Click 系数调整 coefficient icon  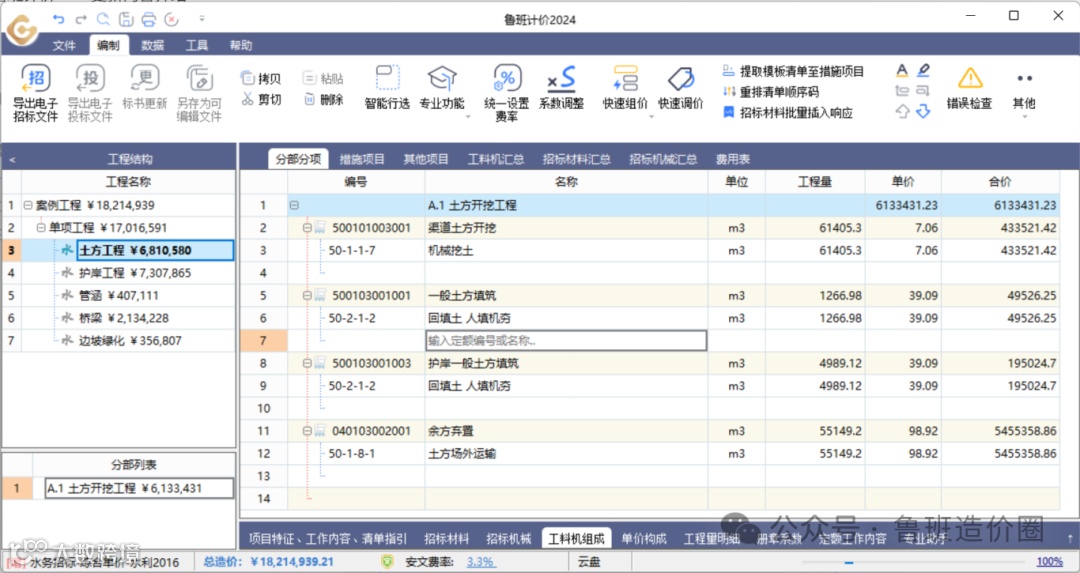pyautogui.click(x=561, y=78)
